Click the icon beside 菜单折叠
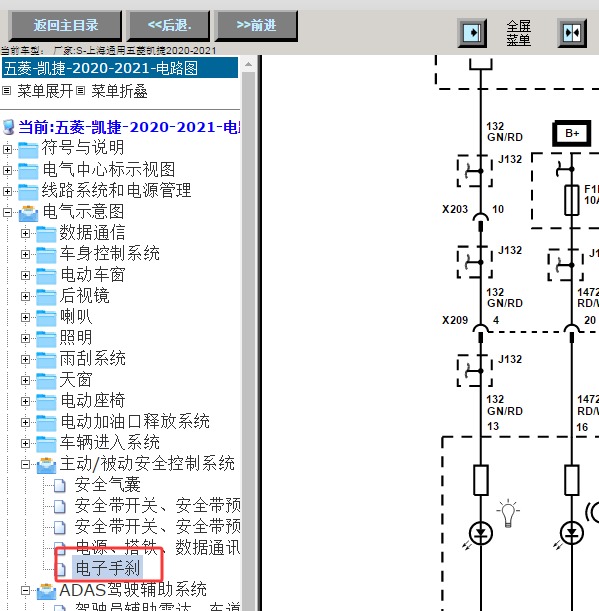This screenshot has width=599, height=611. (80, 91)
